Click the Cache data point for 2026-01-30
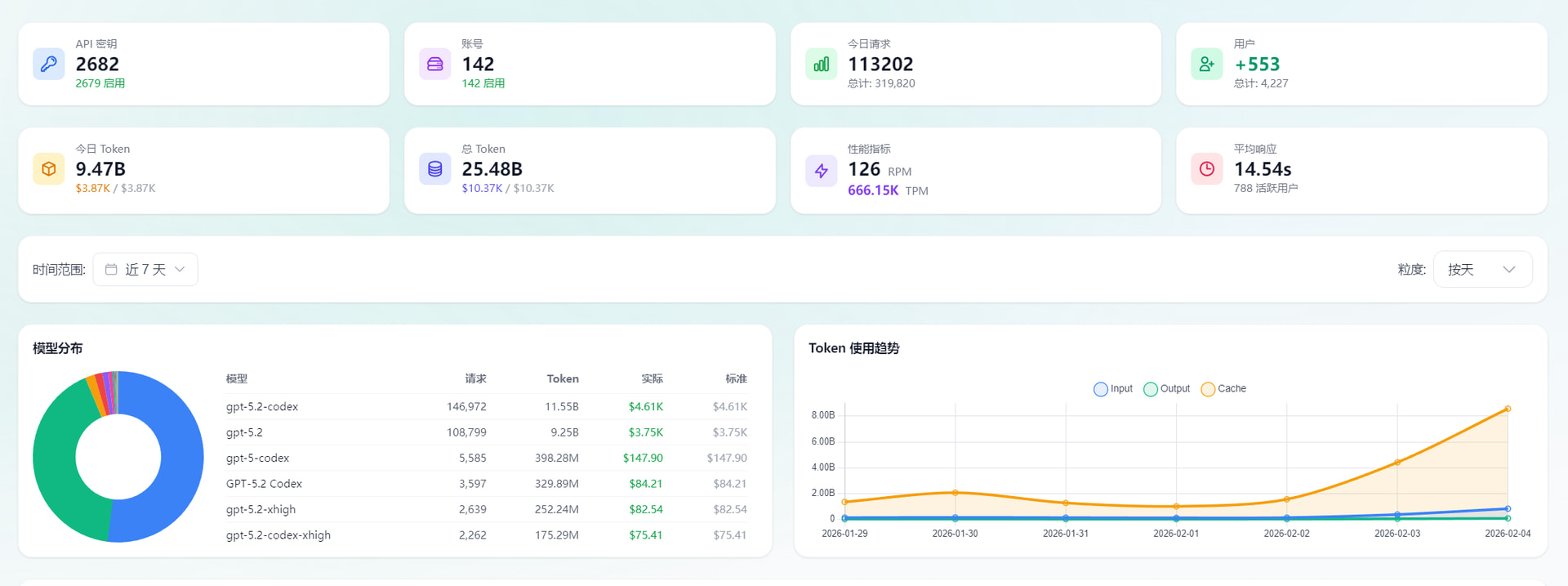Viewport: 1568px width, 586px height. (955, 493)
